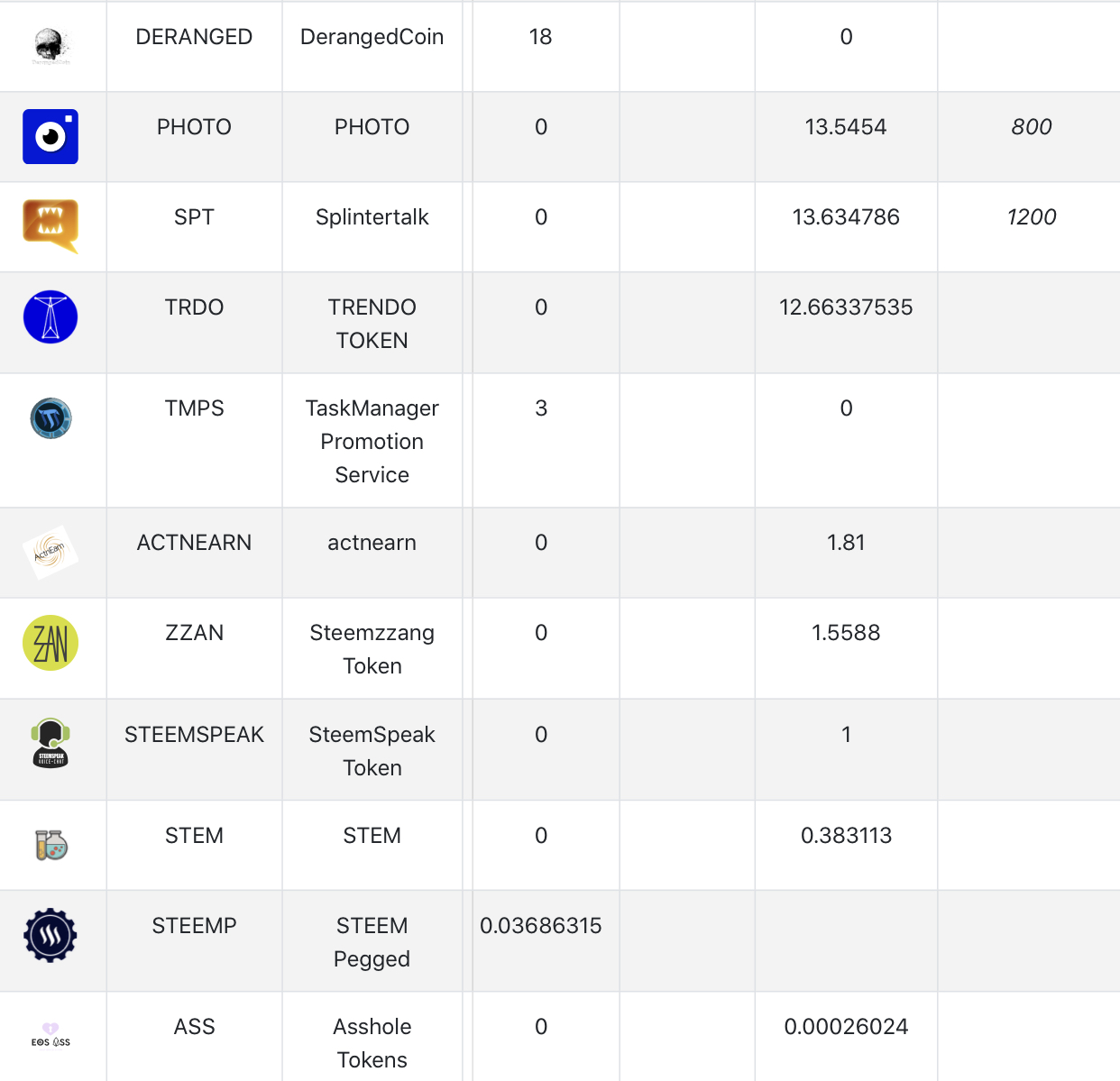Screen dimensions: 1120x1081
Task: Click the SteemSpeak headset icon
Action: [x=50, y=743]
